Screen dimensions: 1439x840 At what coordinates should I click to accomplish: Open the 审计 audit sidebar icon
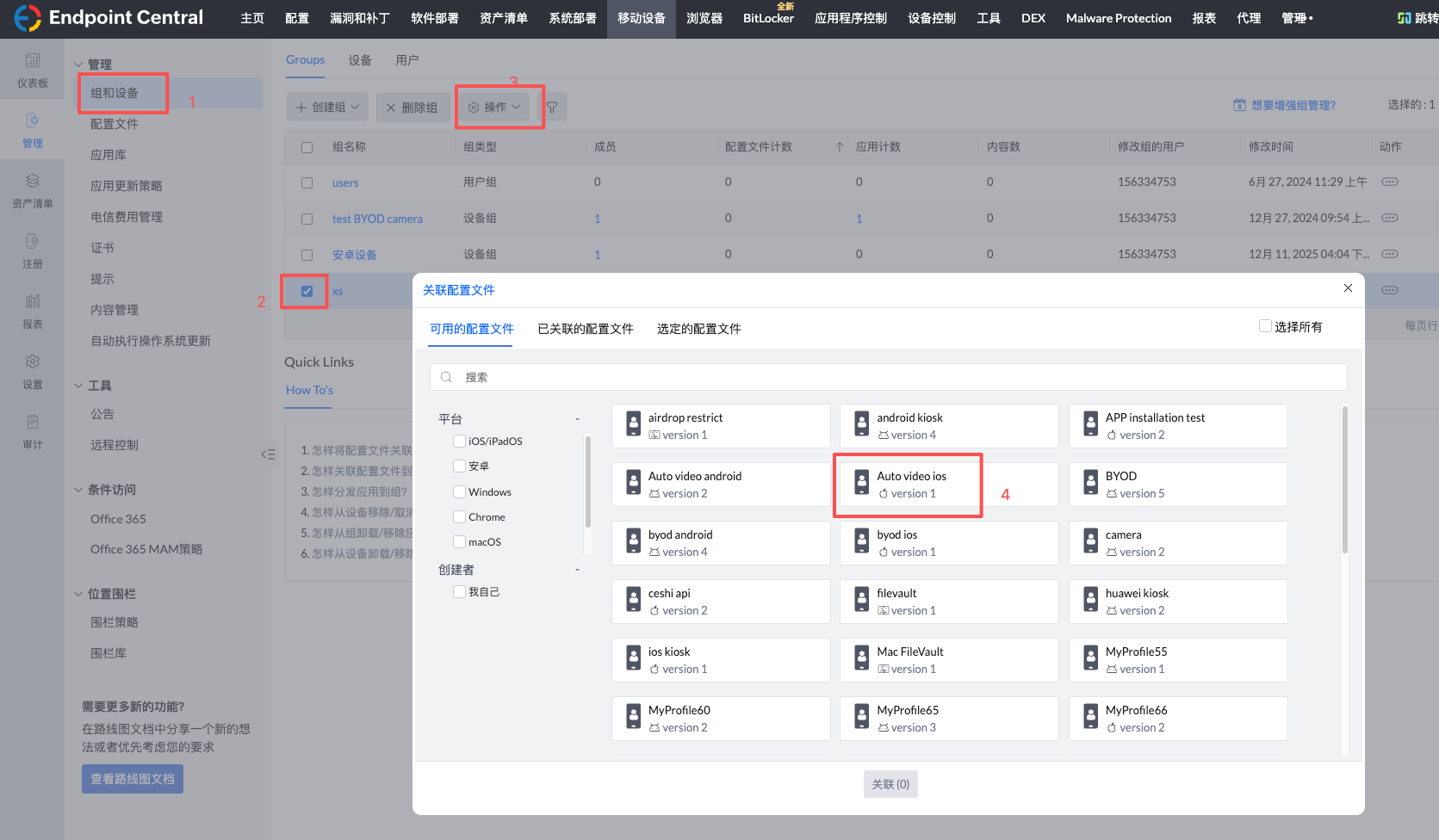coord(33,431)
